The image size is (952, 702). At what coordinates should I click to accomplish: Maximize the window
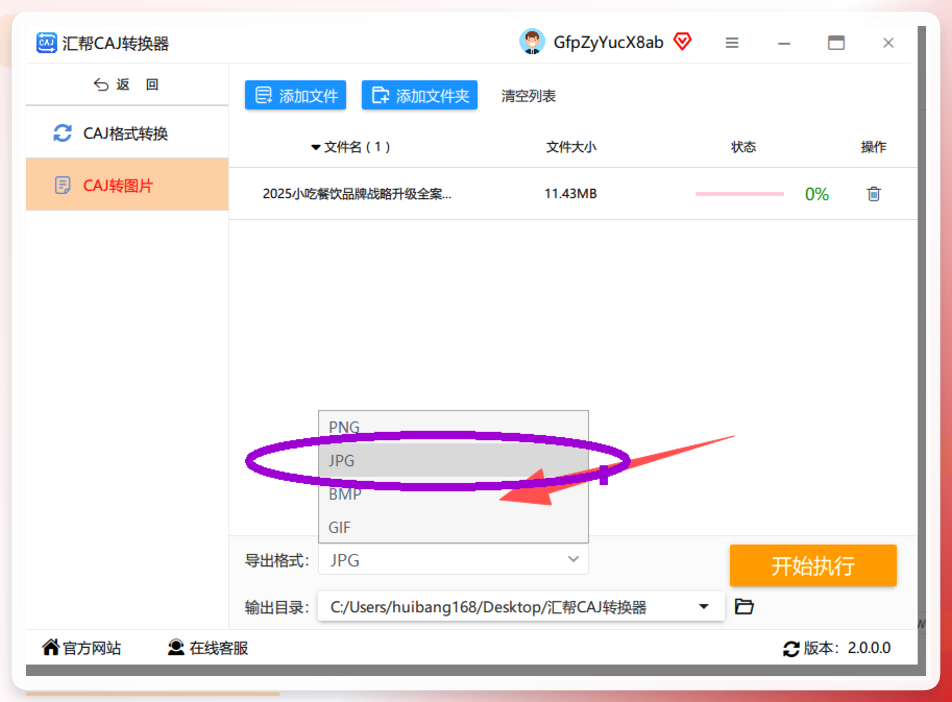coord(836,43)
